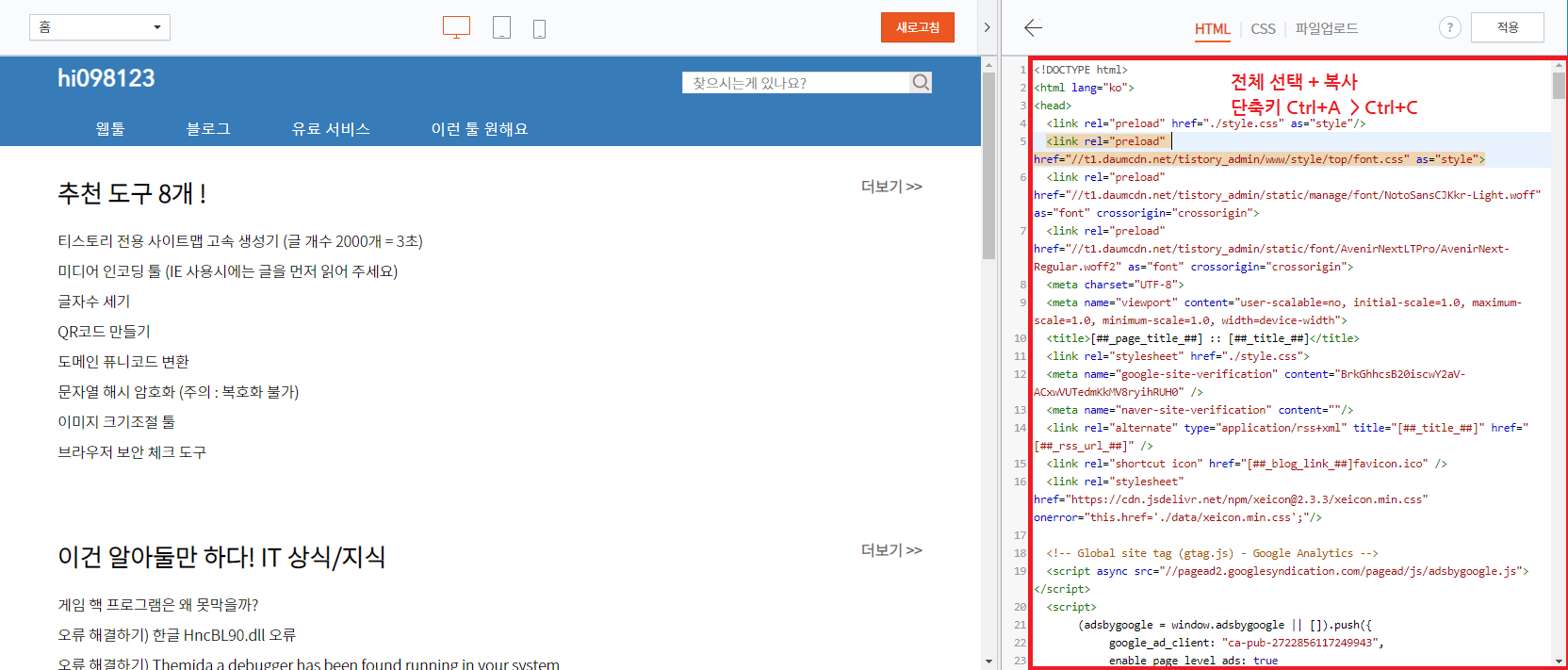Go back with the left arrow icon

pyautogui.click(x=1033, y=27)
